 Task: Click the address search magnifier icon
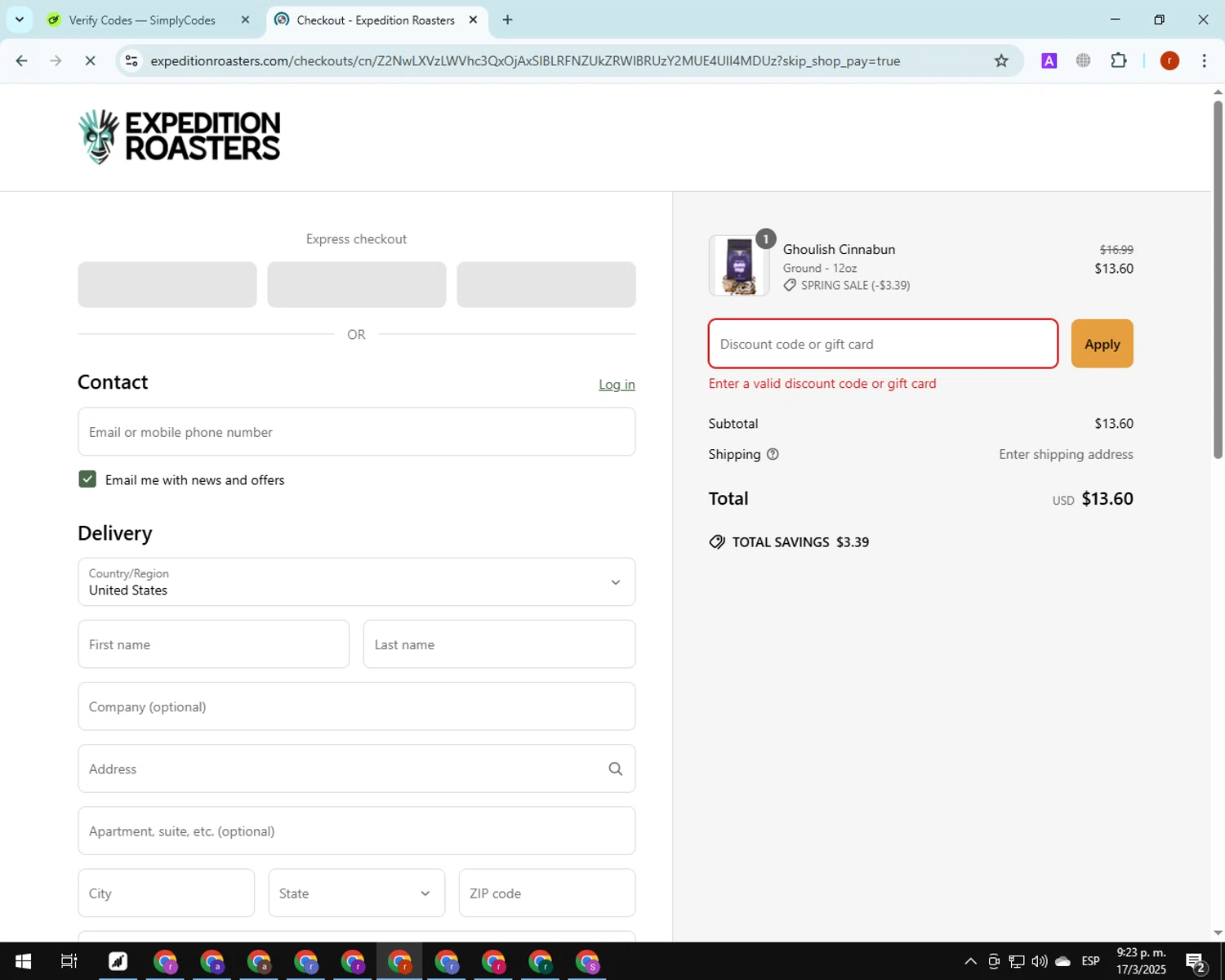tap(615, 768)
